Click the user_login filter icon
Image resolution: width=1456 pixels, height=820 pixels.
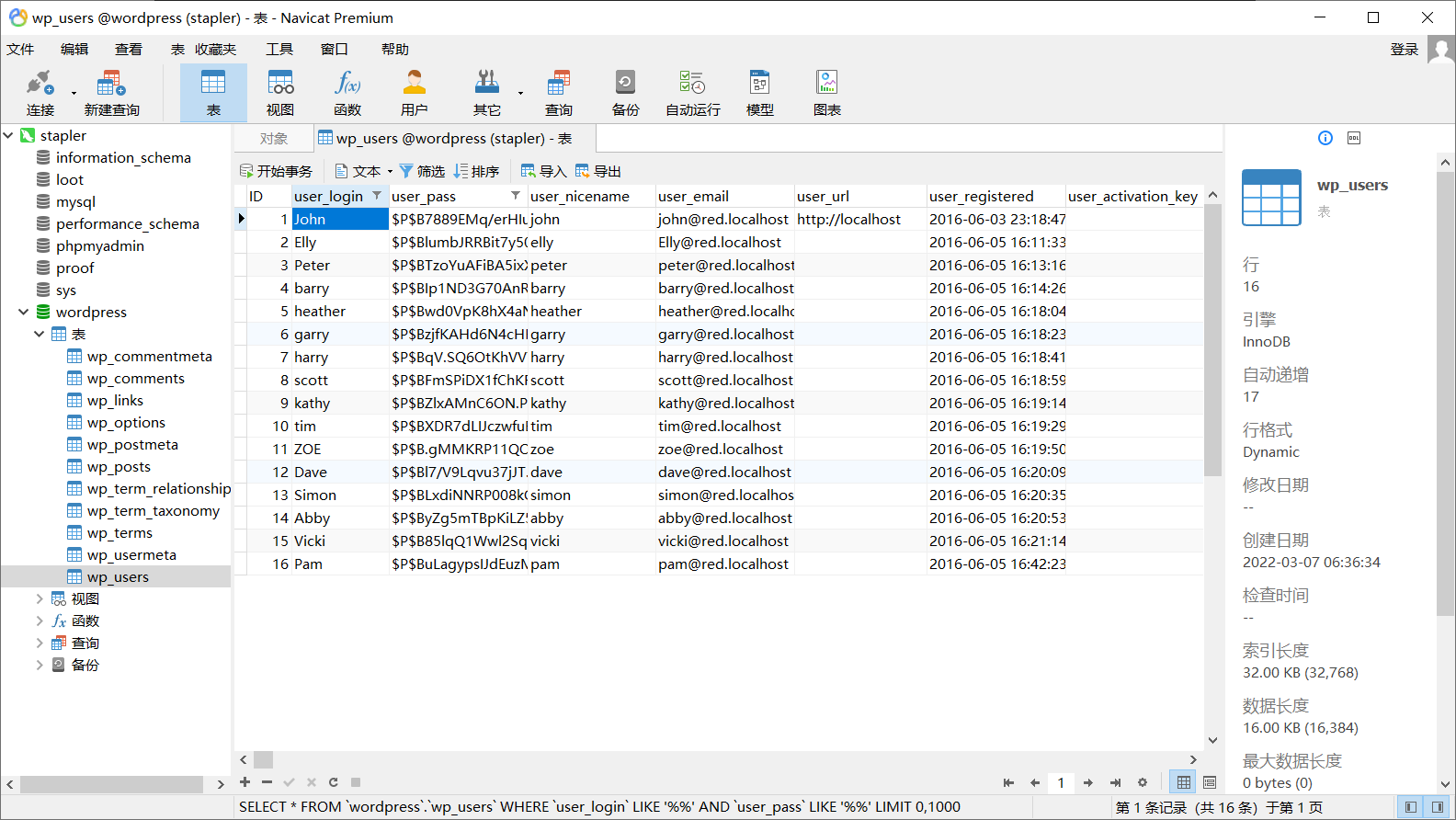click(x=377, y=196)
